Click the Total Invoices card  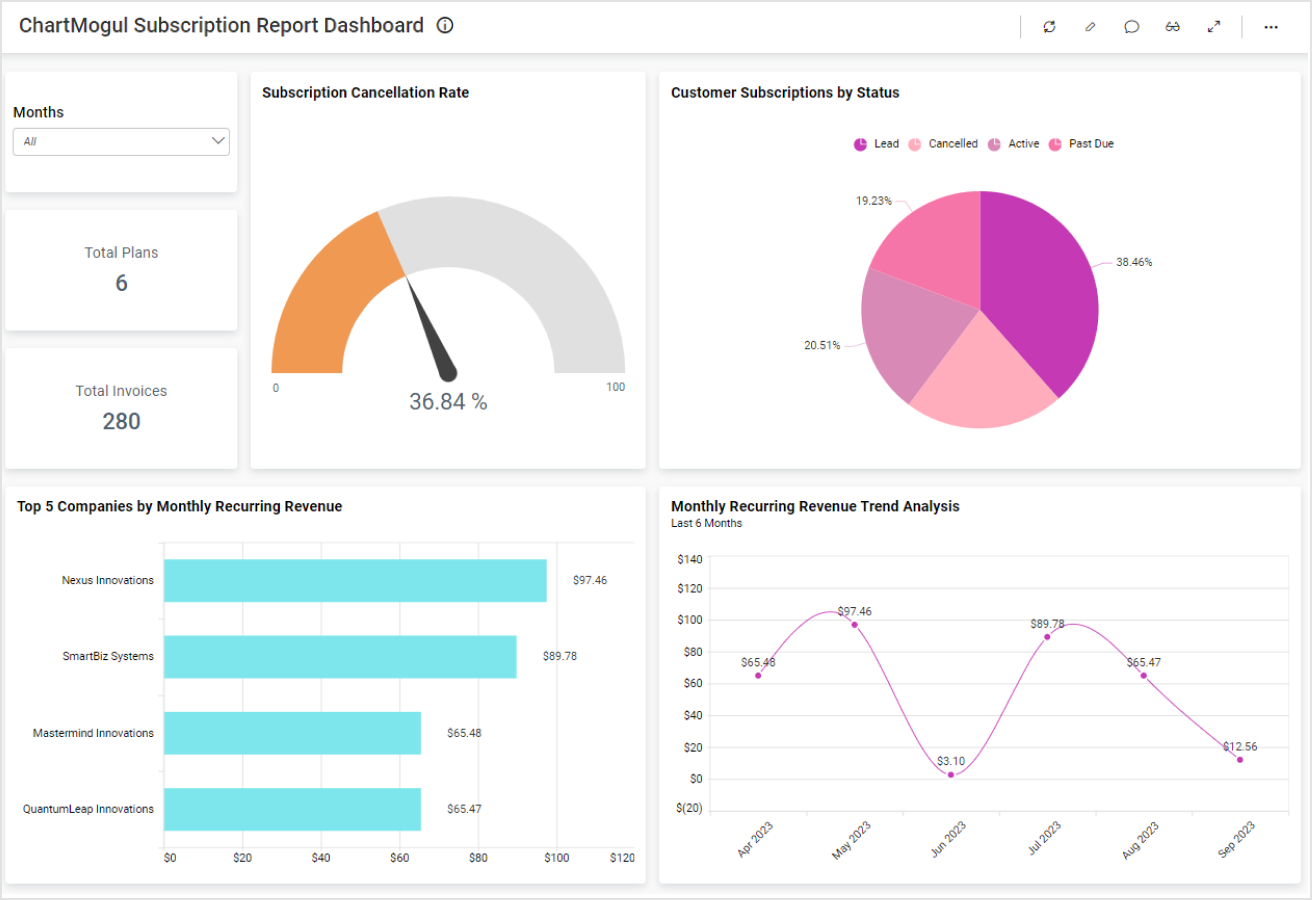pos(121,408)
